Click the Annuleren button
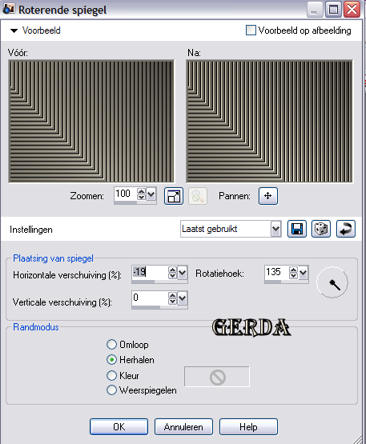This screenshot has height=444, width=366. [x=183, y=427]
